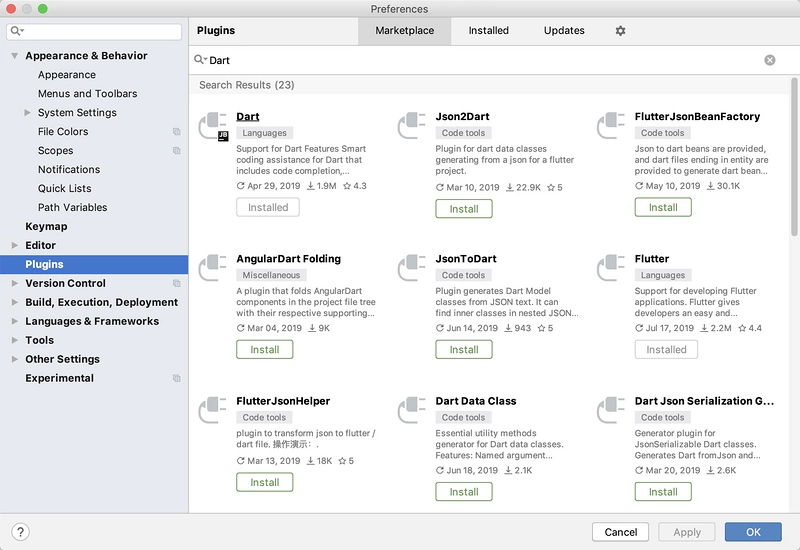Switch to the Updates tab
The height and width of the screenshot is (550, 800).
click(564, 31)
